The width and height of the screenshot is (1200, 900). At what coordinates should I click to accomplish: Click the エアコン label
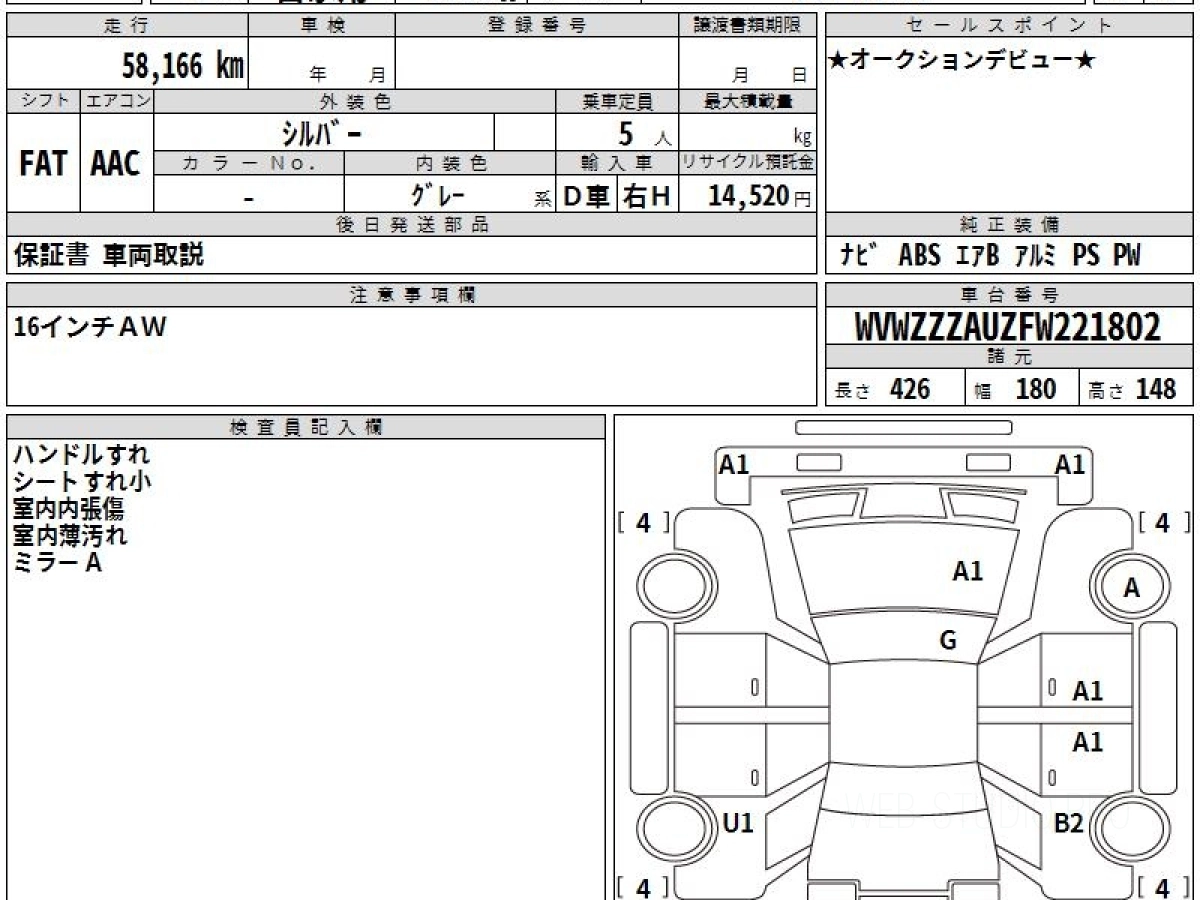(118, 101)
